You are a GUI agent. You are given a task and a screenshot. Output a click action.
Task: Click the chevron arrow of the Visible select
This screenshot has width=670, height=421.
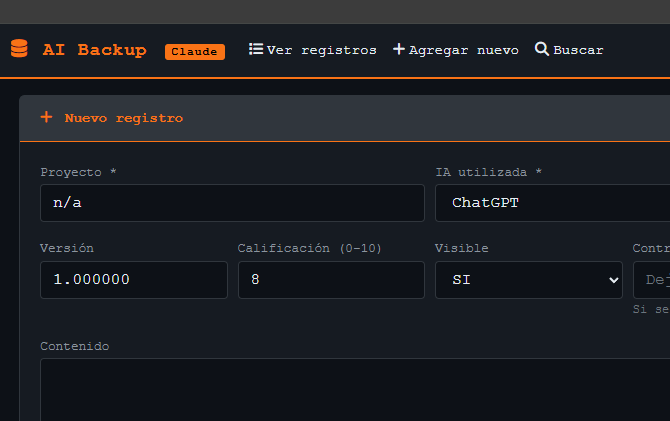coord(614,280)
